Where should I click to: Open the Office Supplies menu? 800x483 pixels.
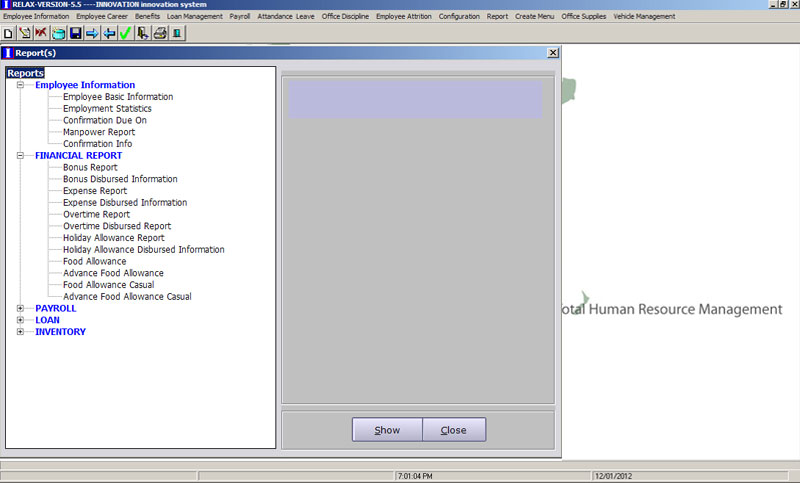pyautogui.click(x=584, y=16)
